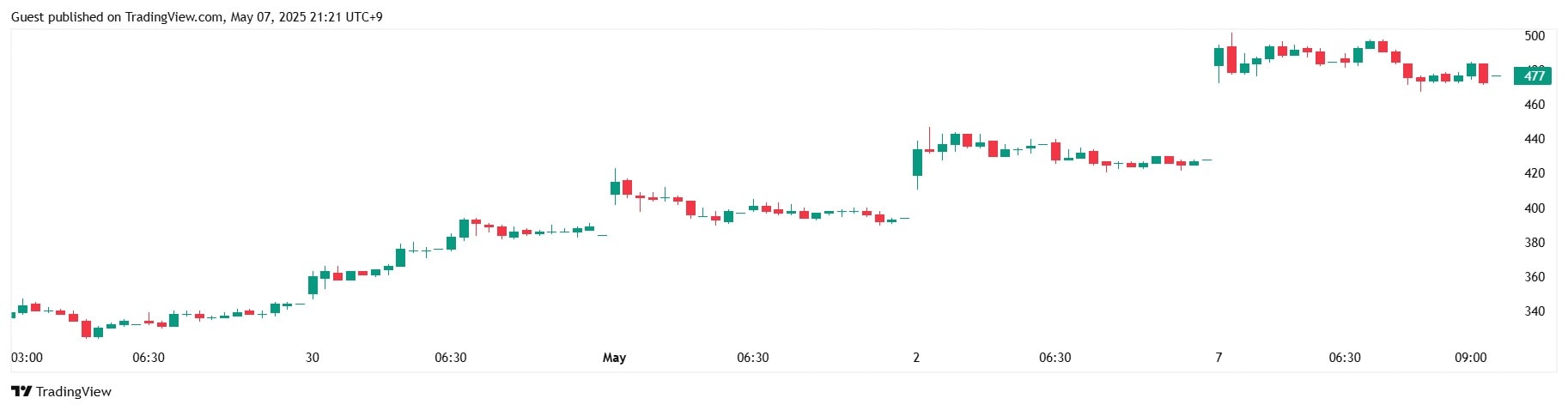Screen dimensions: 1568x410
Task: Click the bold May label on time axis
Action: (x=614, y=358)
